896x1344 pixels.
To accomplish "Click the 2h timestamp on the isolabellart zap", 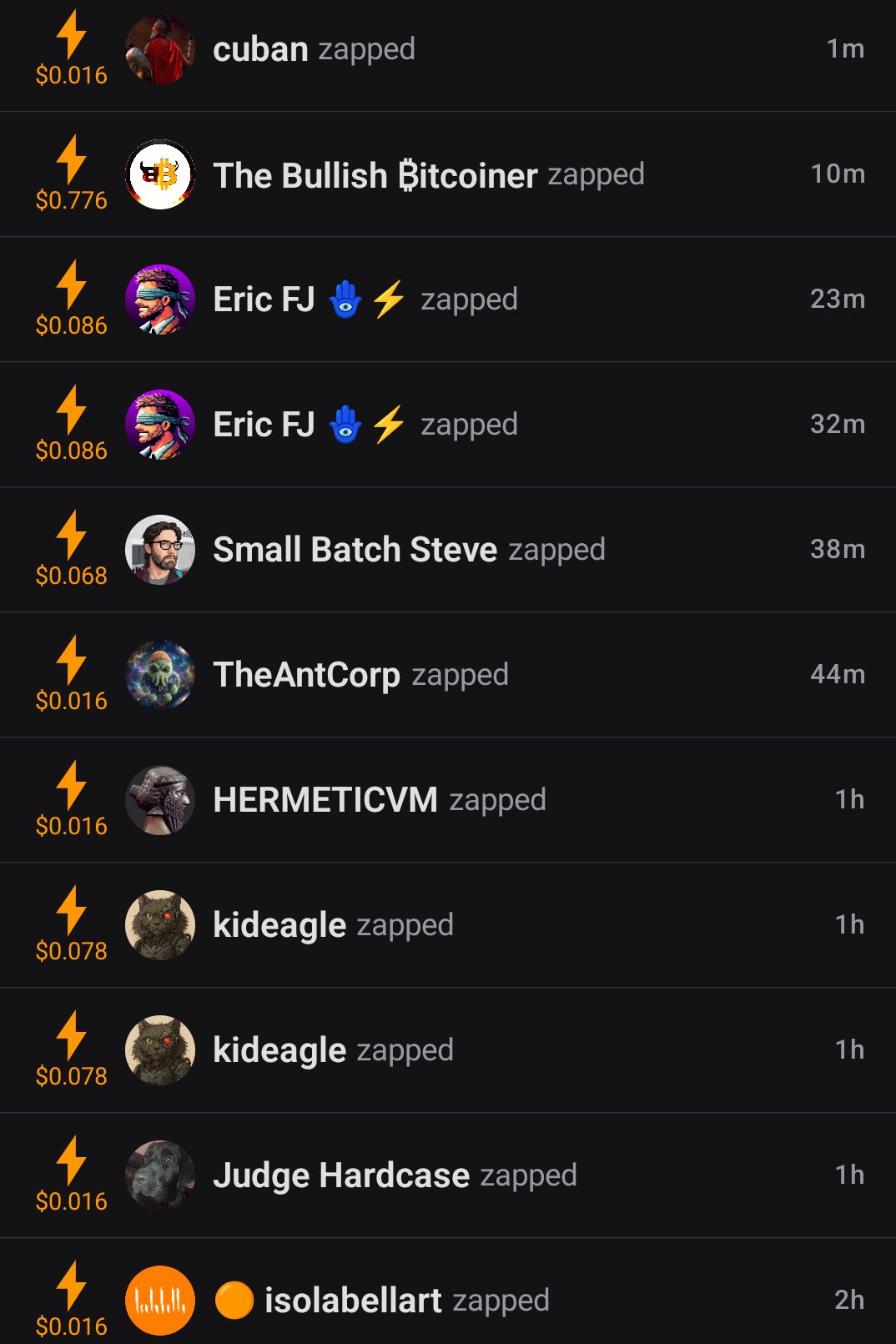I will pyautogui.click(x=848, y=1301).
